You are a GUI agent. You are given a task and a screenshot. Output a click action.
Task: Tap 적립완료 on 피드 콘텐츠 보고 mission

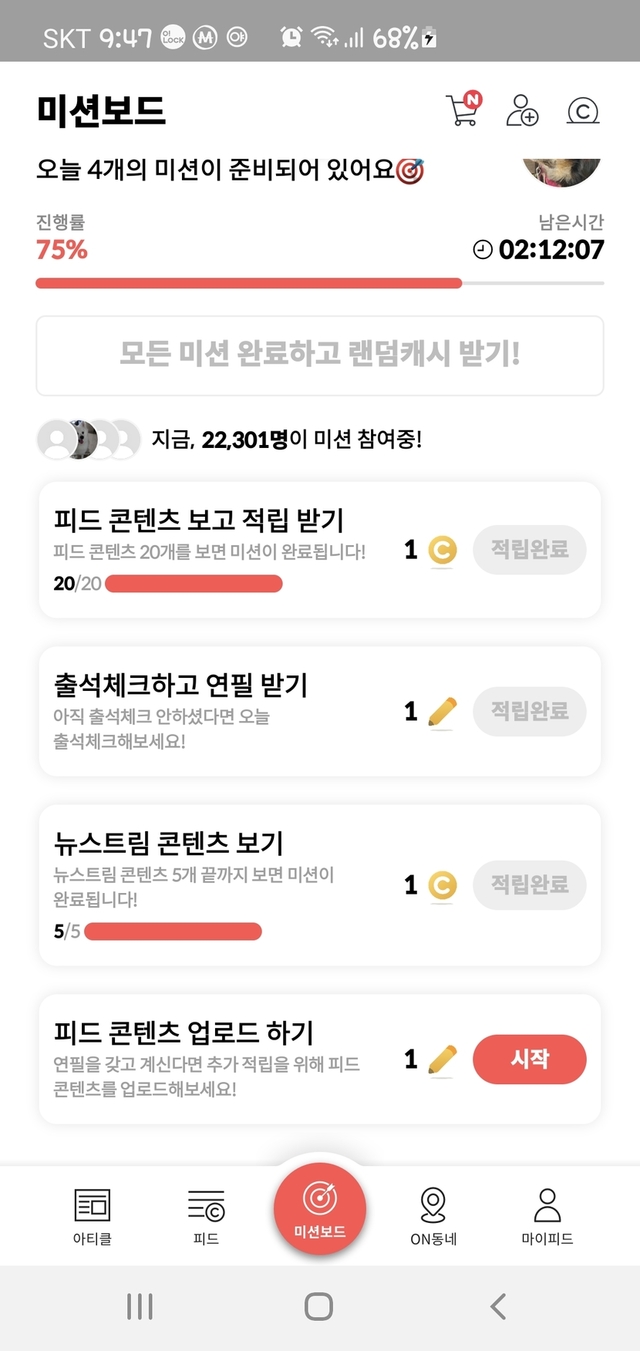[x=529, y=549]
